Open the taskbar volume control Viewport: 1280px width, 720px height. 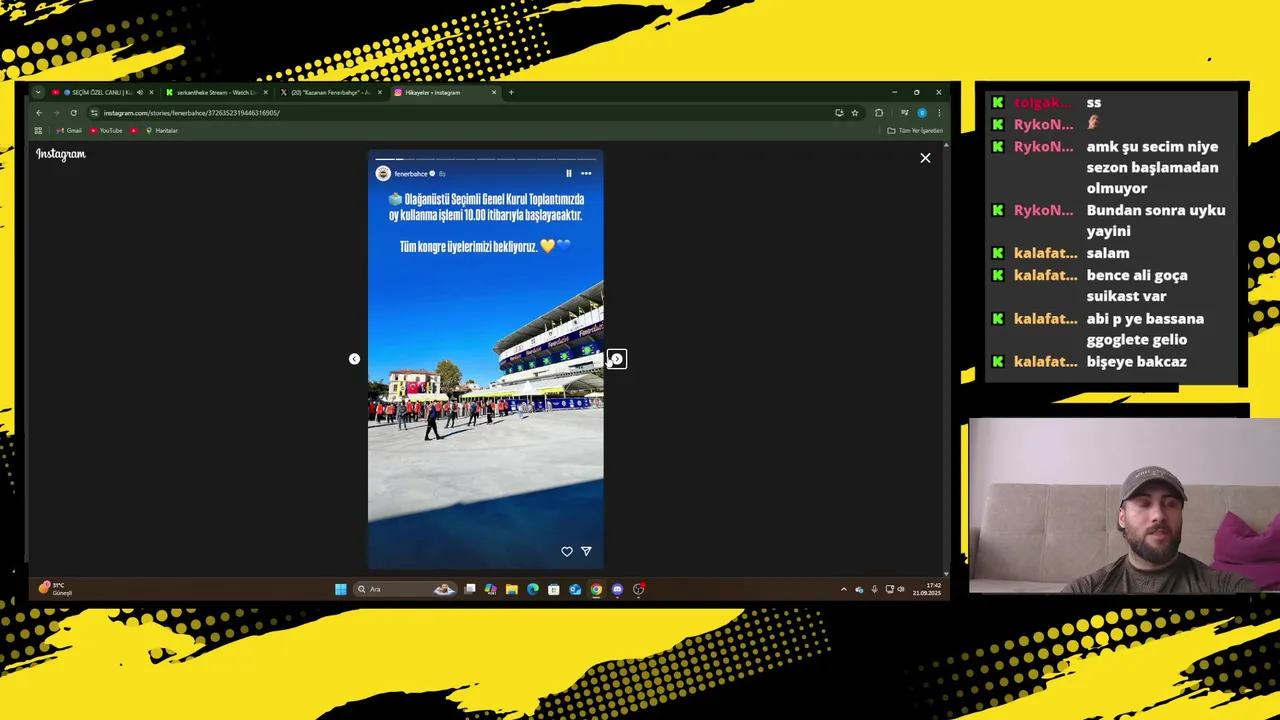[x=900, y=589]
